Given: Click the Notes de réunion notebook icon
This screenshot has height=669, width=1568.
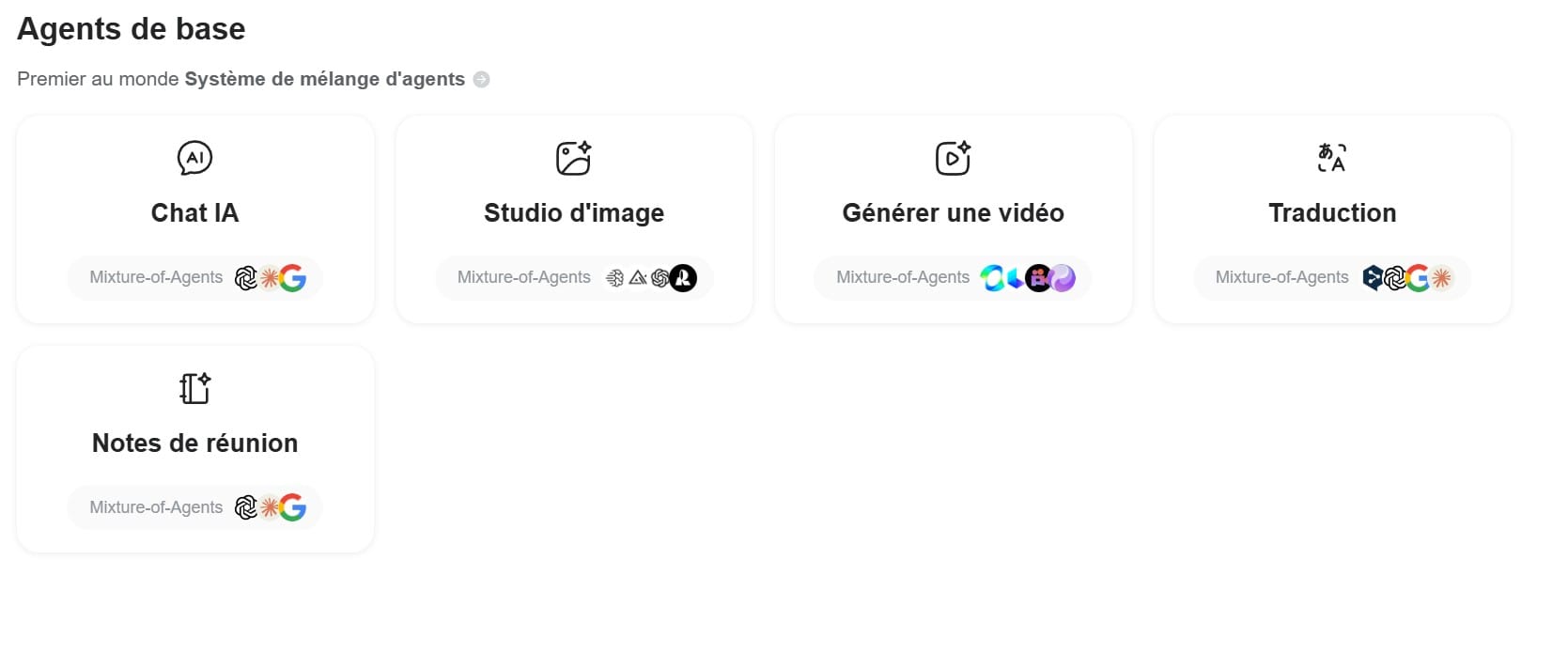Looking at the screenshot, I should tap(194, 388).
